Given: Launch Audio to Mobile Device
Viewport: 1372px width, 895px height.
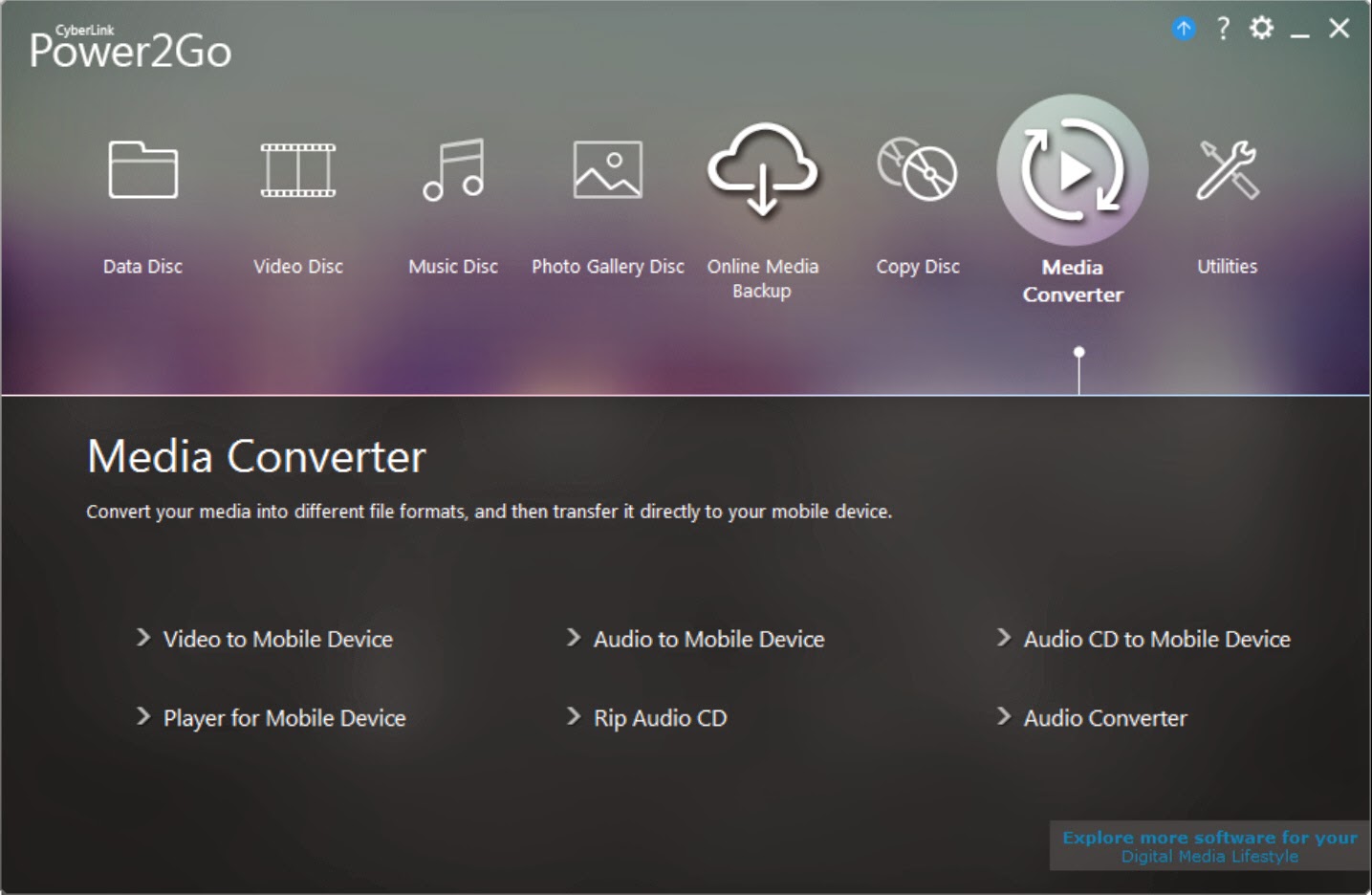Looking at the screenshot, I should point(708,639).
